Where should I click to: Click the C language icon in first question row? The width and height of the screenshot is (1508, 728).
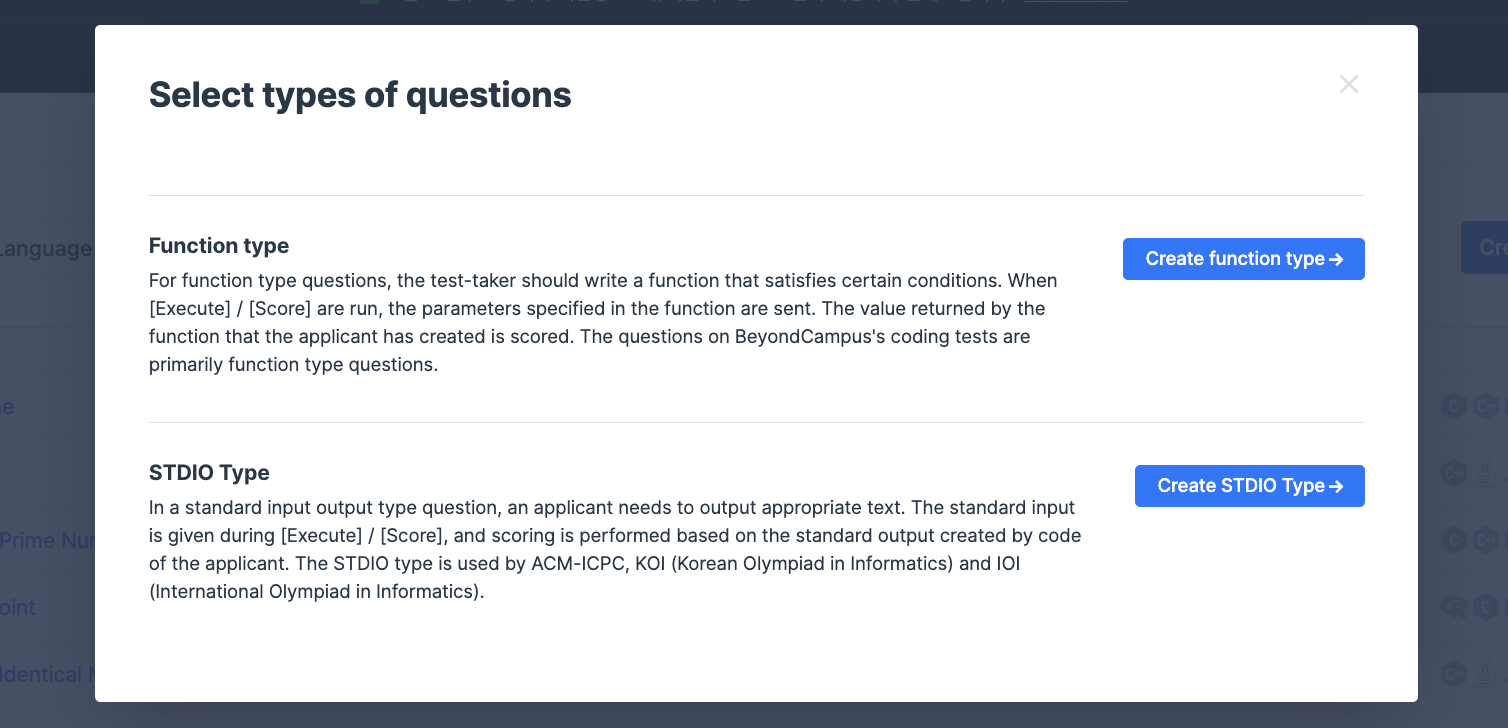coord(1453,406)
